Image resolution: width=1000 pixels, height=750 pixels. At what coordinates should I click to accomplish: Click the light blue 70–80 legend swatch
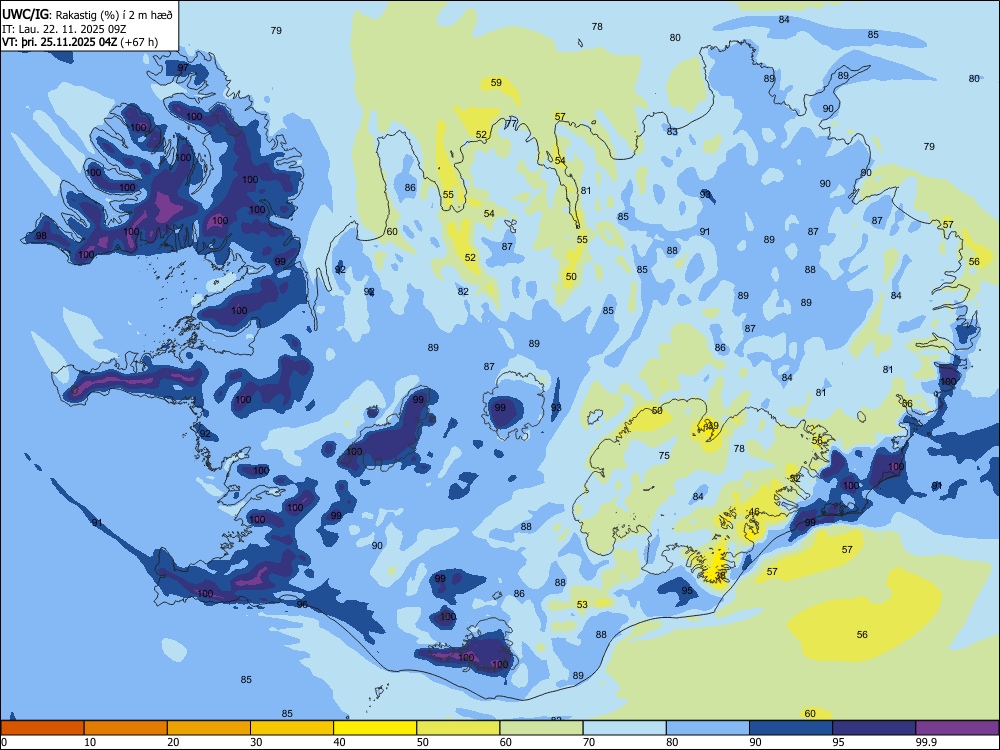[624, 728]
